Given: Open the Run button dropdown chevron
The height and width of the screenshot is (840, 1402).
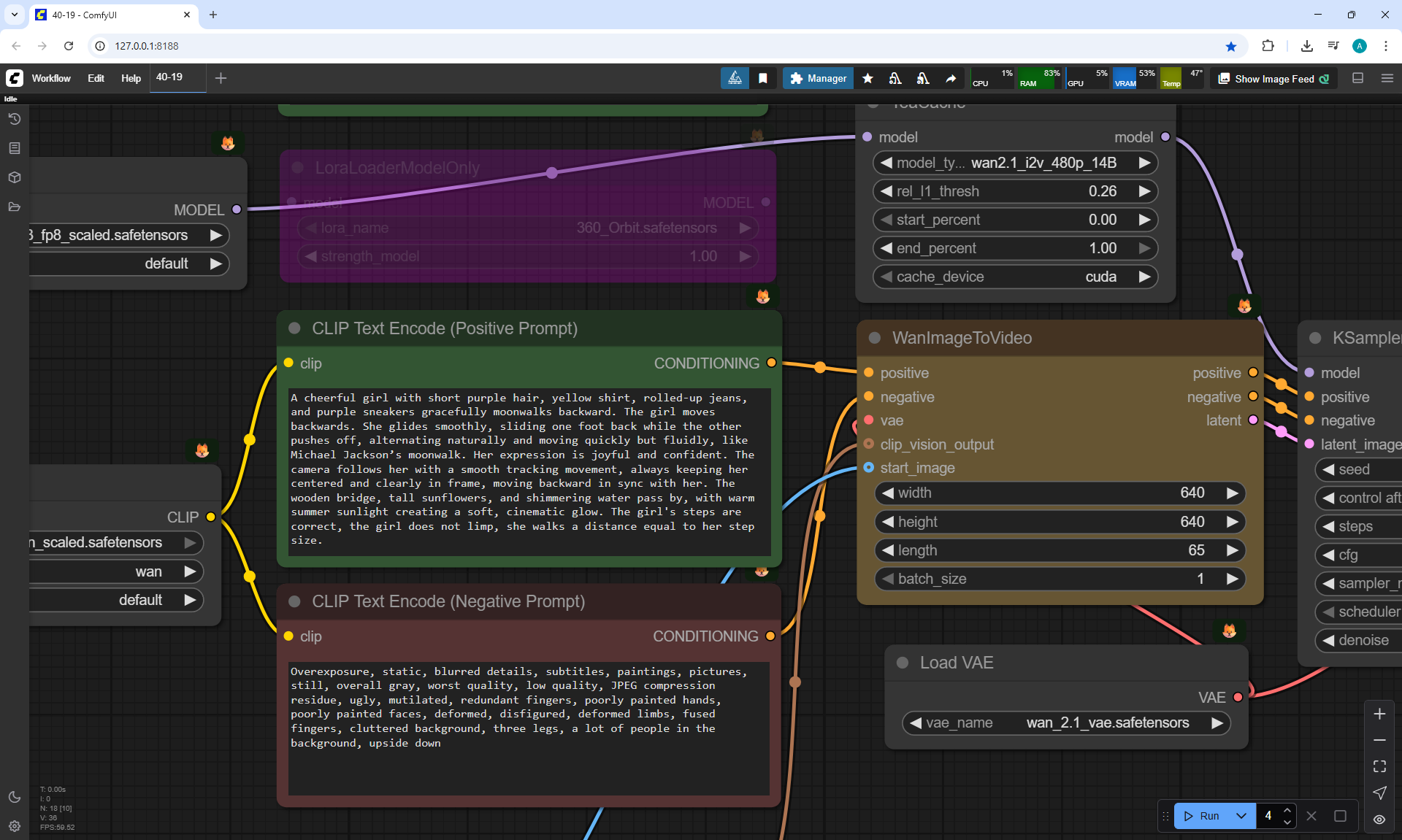Looking at the screenshot, I should point(1241,816).
